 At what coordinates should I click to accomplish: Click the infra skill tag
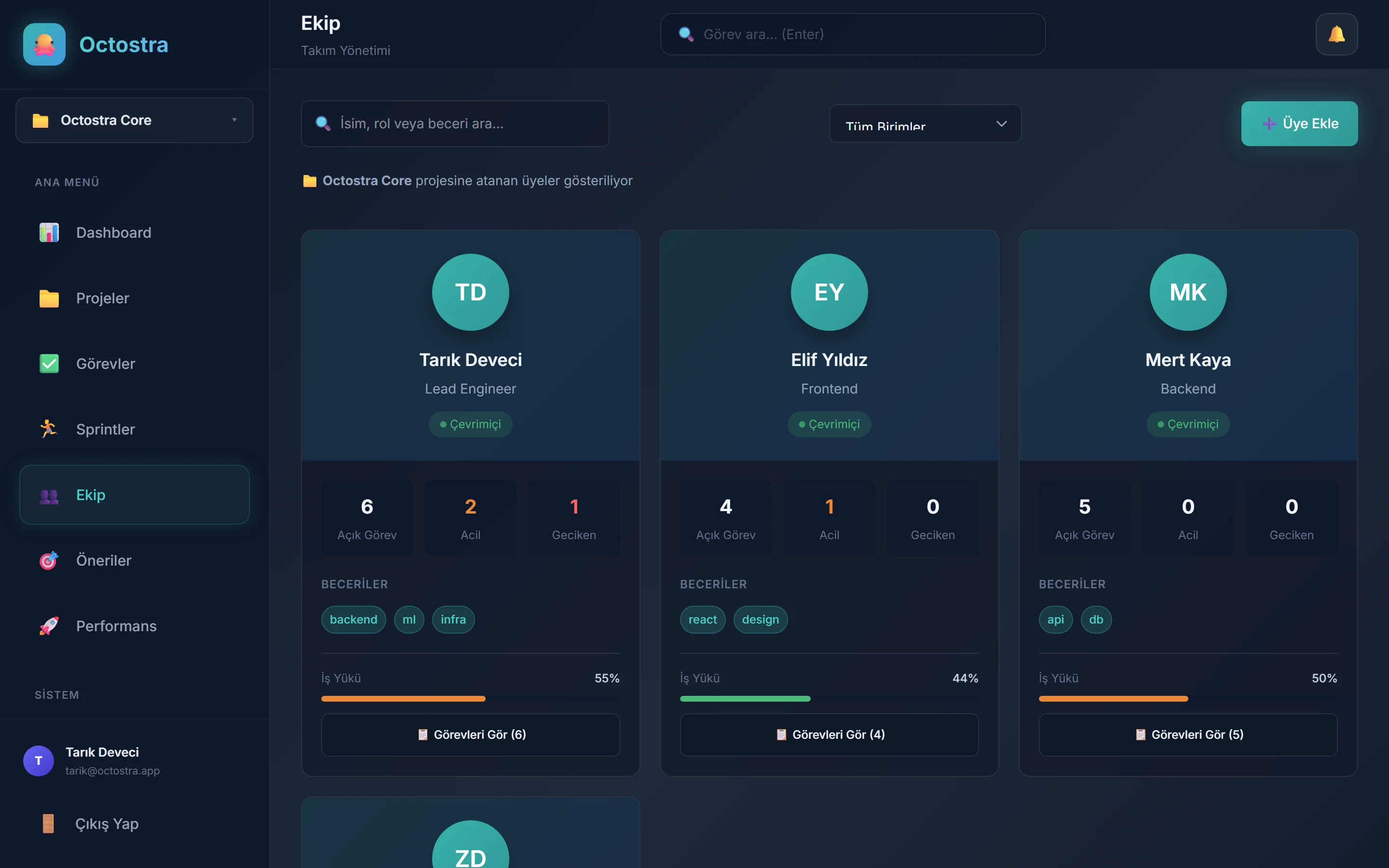[453, 620]
